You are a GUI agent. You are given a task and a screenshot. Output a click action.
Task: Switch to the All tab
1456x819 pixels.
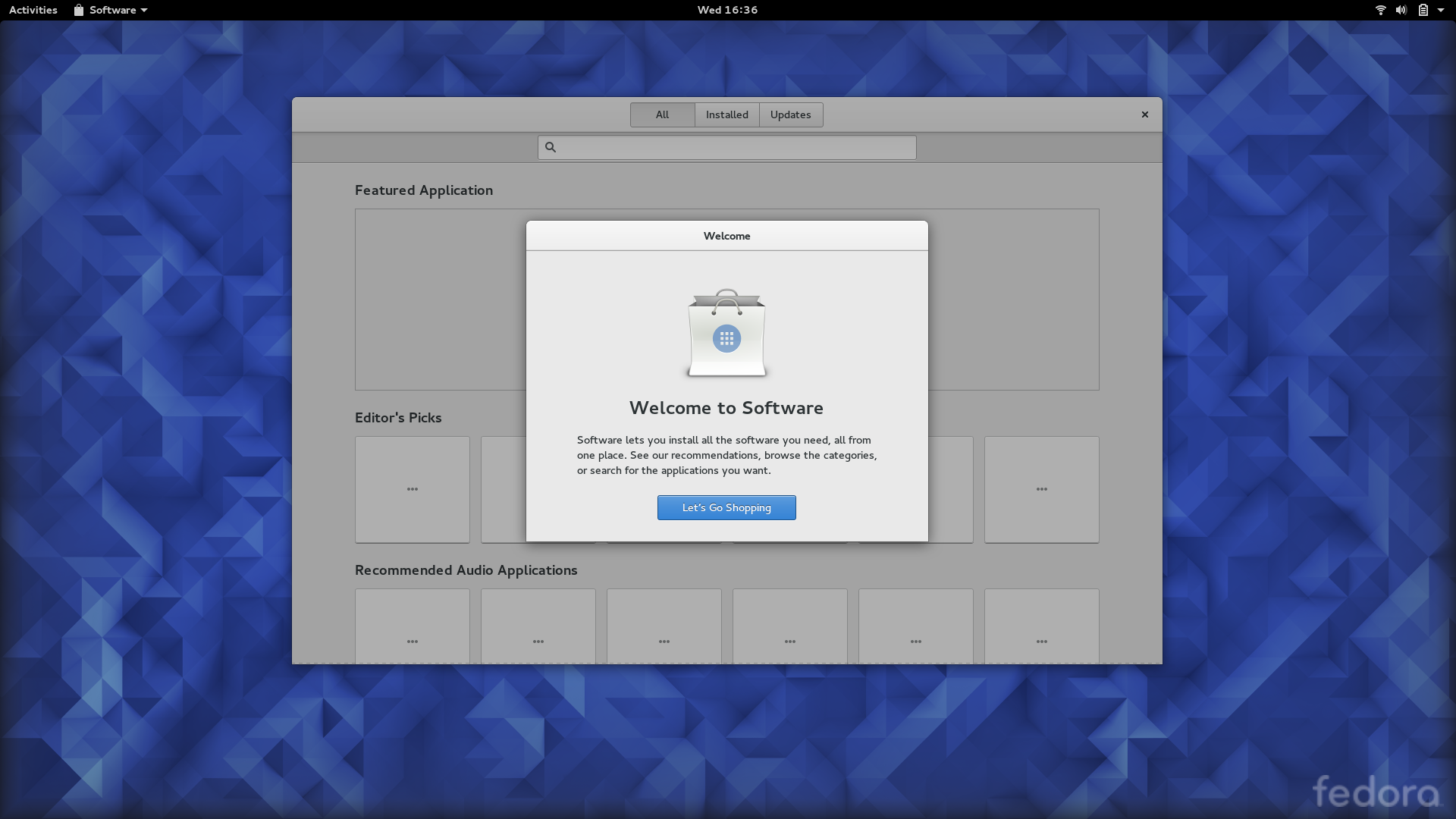tap(662, 115)
